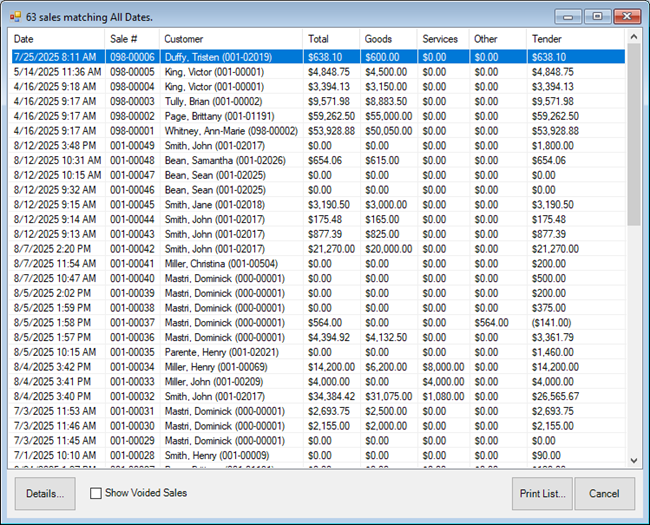This screenshot has height=525, width=650.
Task: Sort by the Tender column header
Action: tap(576, 39)
